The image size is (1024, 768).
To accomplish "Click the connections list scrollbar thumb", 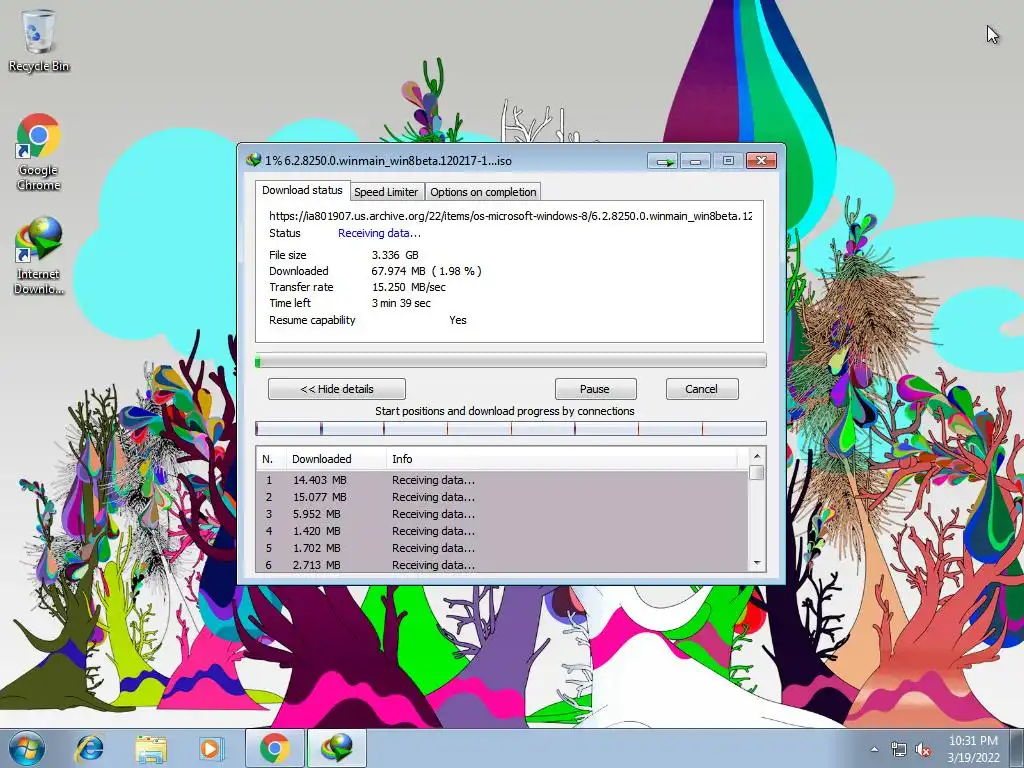I will pos(757,472).
